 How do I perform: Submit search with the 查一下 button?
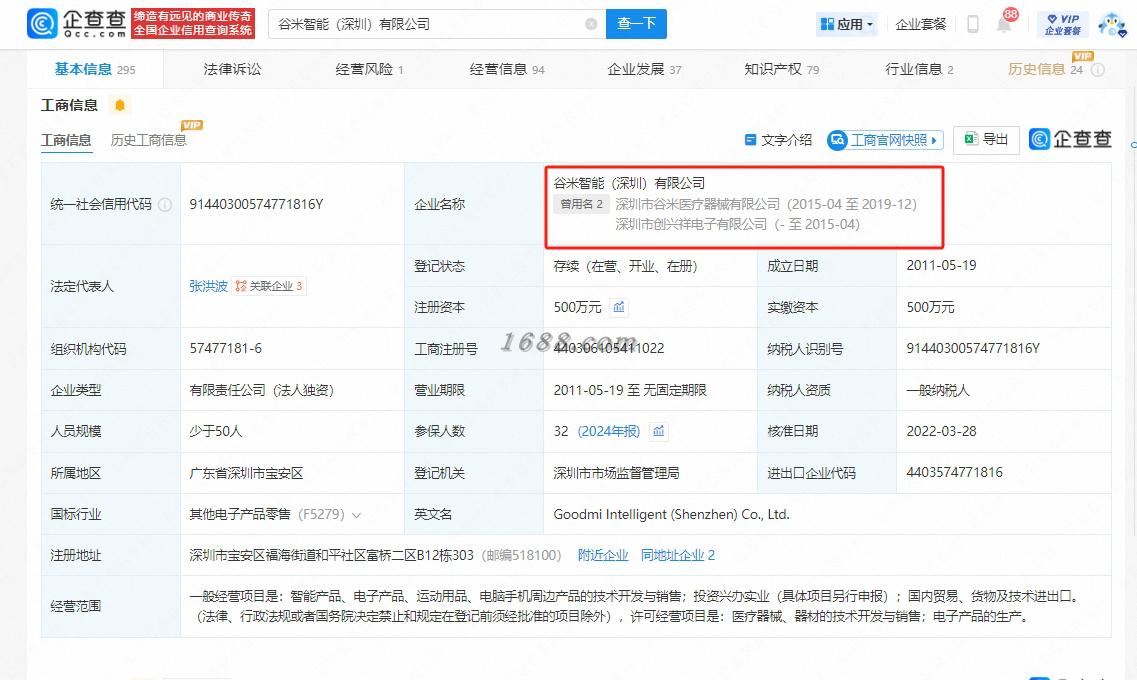(x=636, y=24)
